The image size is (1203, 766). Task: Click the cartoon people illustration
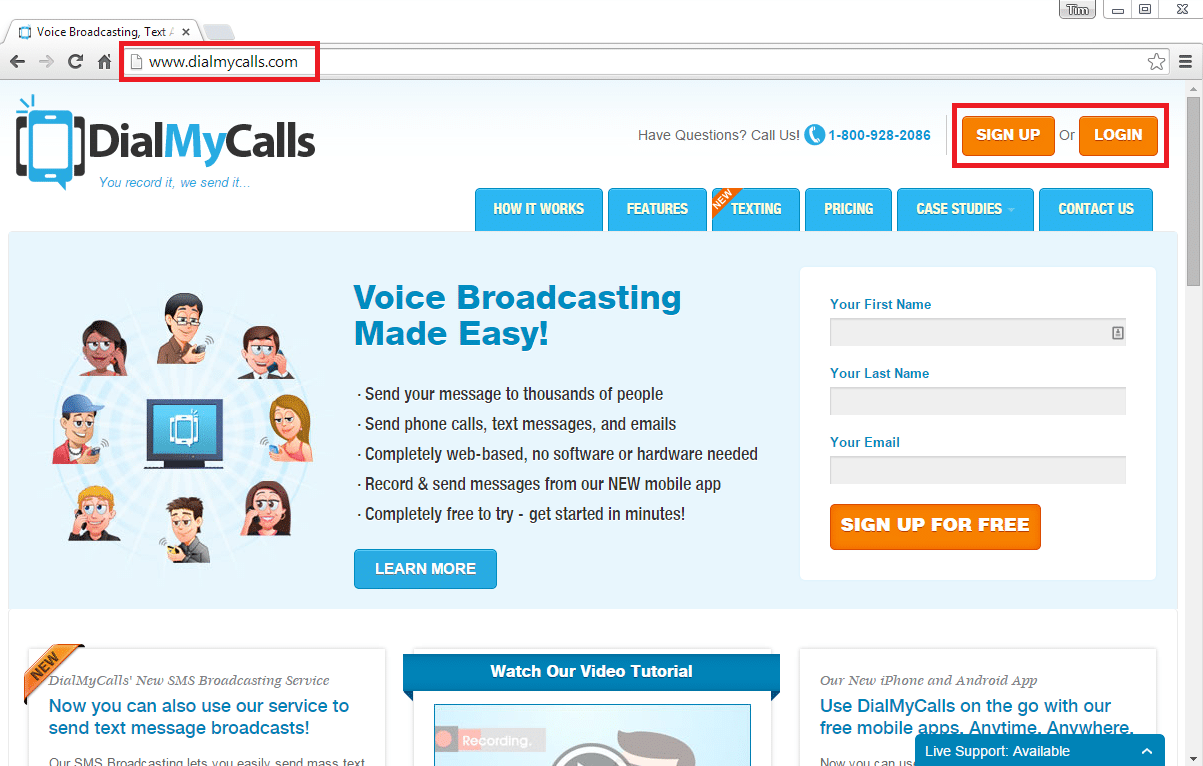[182, 430]
